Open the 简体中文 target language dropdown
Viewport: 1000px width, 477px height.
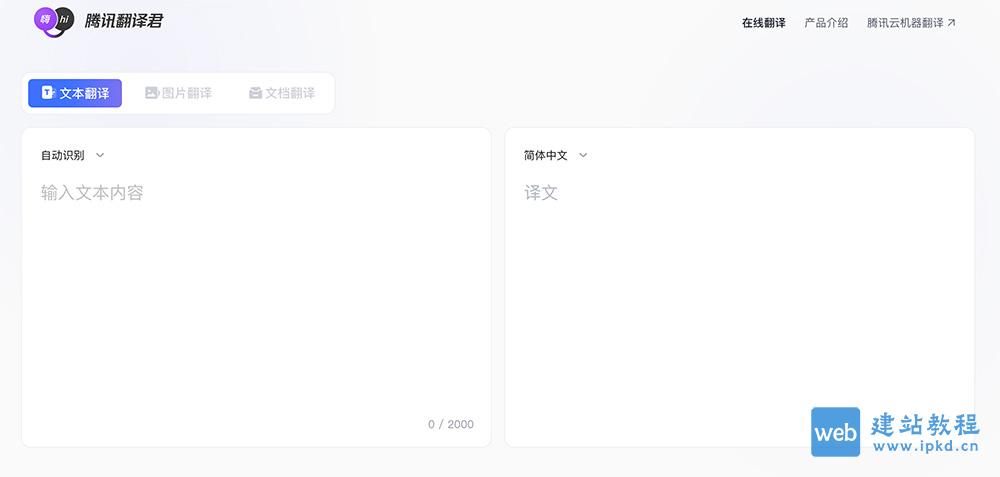[555, 155]
